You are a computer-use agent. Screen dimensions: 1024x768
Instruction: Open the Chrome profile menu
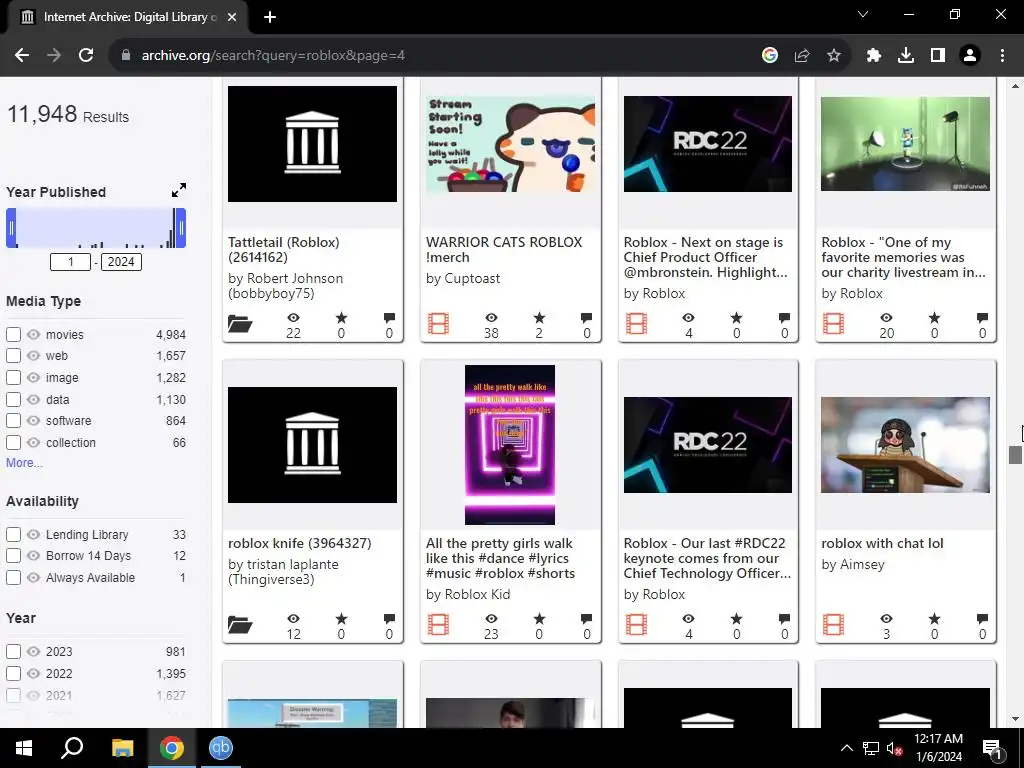click(970, 56)
